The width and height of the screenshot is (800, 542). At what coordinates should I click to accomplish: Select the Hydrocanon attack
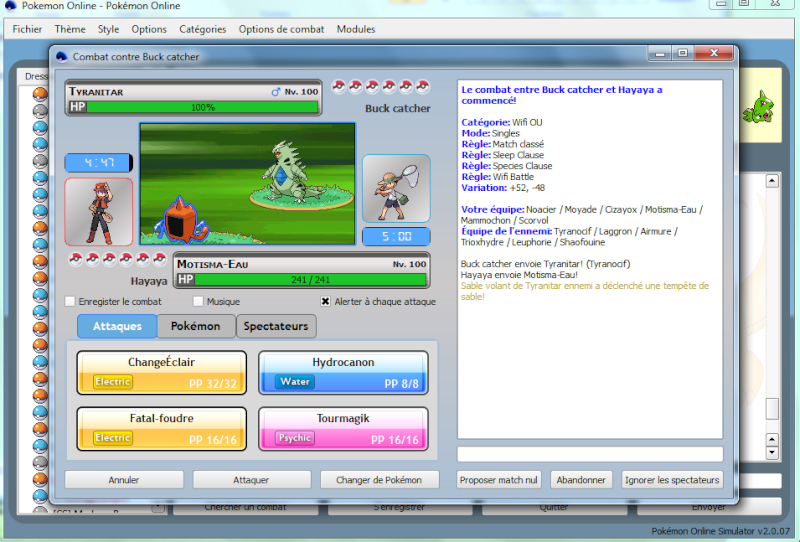343,373
